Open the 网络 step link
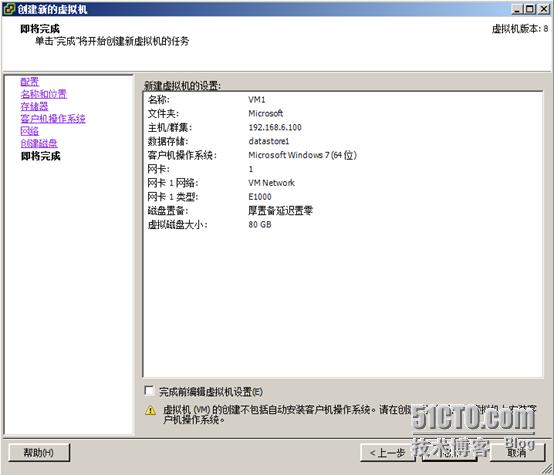The width and height of the screenshot is (554, 476). (30, 131)
